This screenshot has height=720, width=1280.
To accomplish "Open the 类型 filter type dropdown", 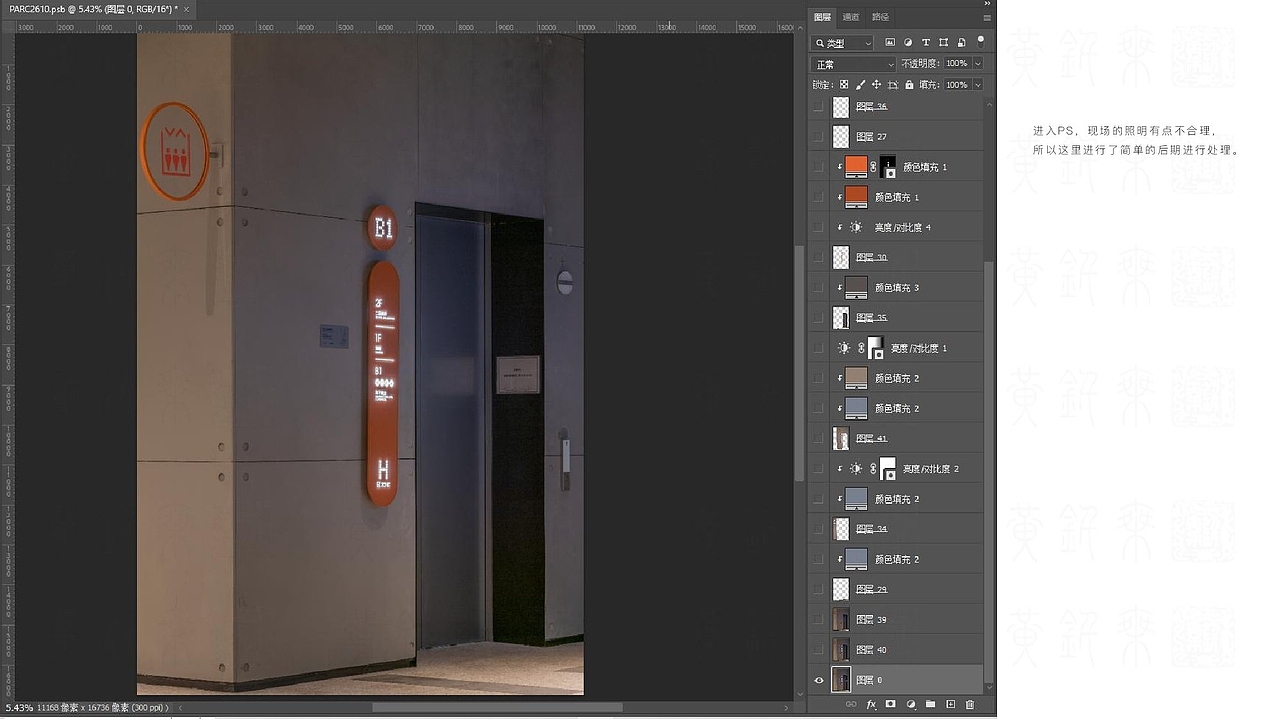I will (843, 43).
